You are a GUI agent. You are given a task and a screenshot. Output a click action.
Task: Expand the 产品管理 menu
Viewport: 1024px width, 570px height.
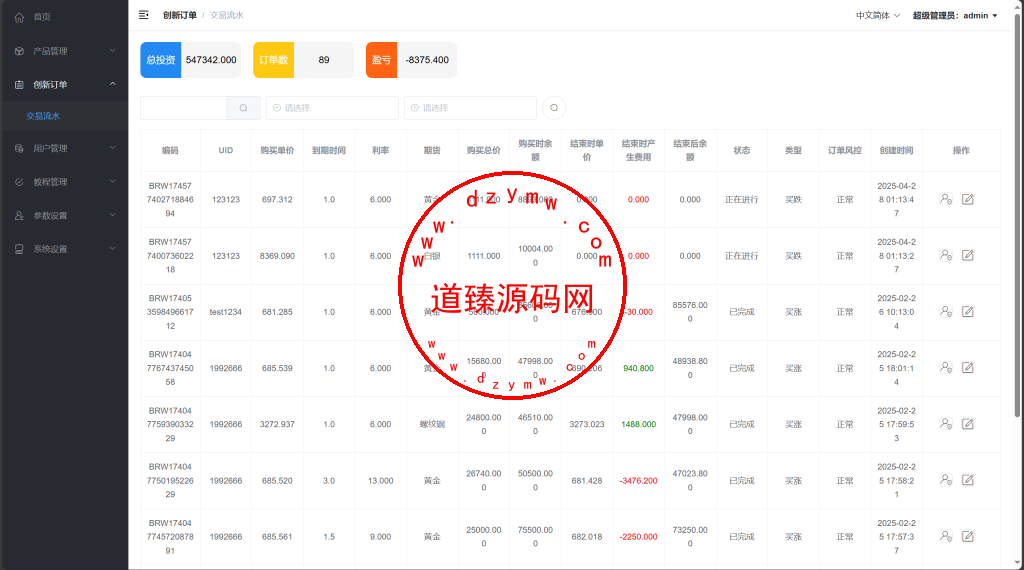click(x=64, y=51)
